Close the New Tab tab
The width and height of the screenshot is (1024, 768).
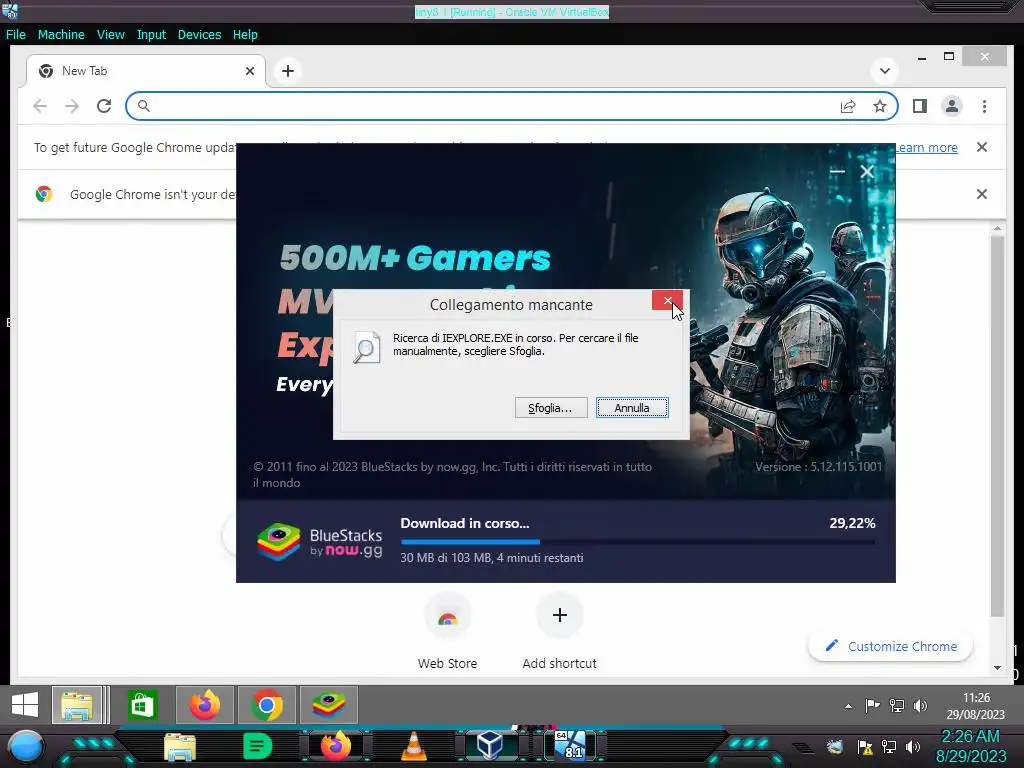249,71
